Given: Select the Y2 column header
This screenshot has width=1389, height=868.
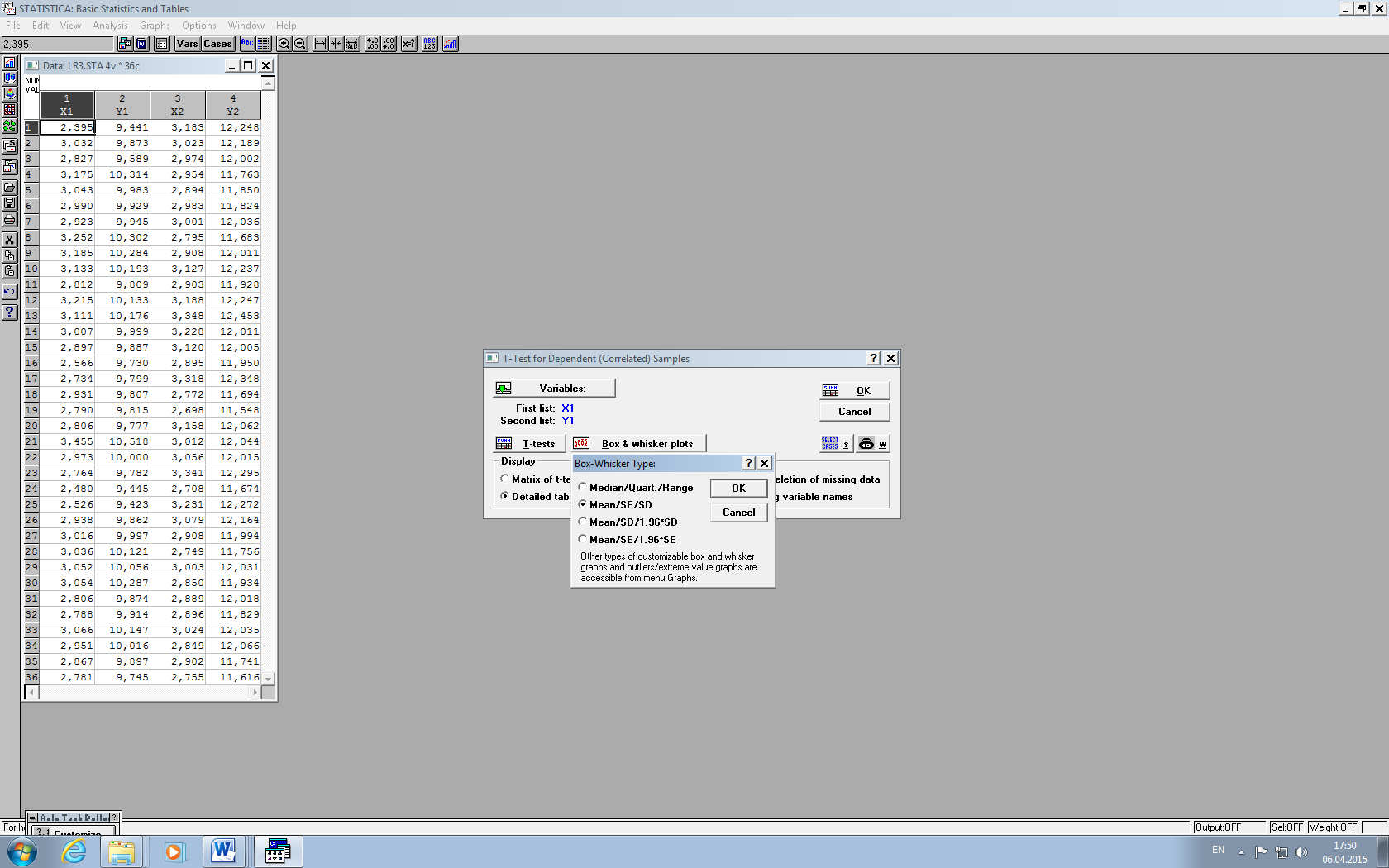Looking at the screenshot, I should tap(233, 106).
